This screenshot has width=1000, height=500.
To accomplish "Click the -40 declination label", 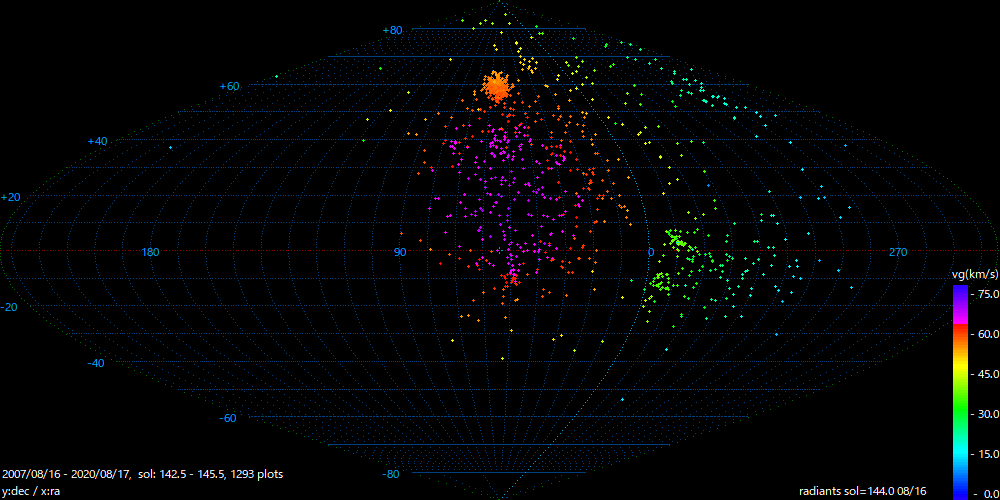I will click(95, 363).
